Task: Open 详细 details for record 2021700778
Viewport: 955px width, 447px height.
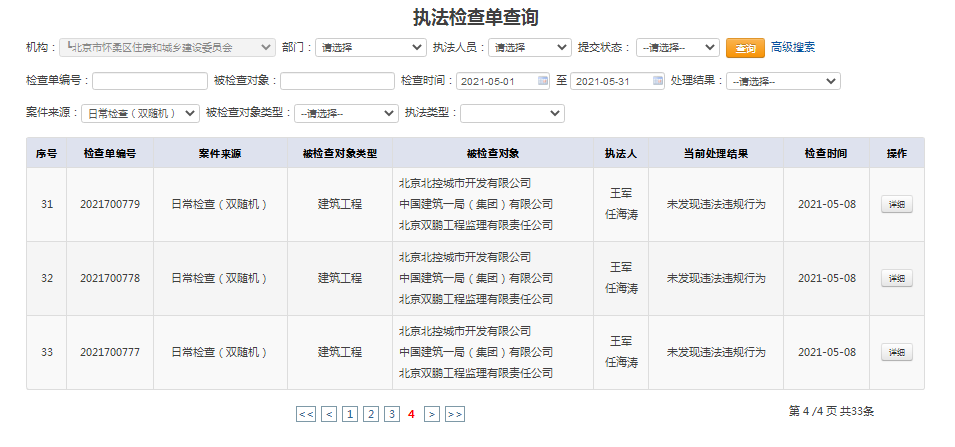Action: point(897,278)
